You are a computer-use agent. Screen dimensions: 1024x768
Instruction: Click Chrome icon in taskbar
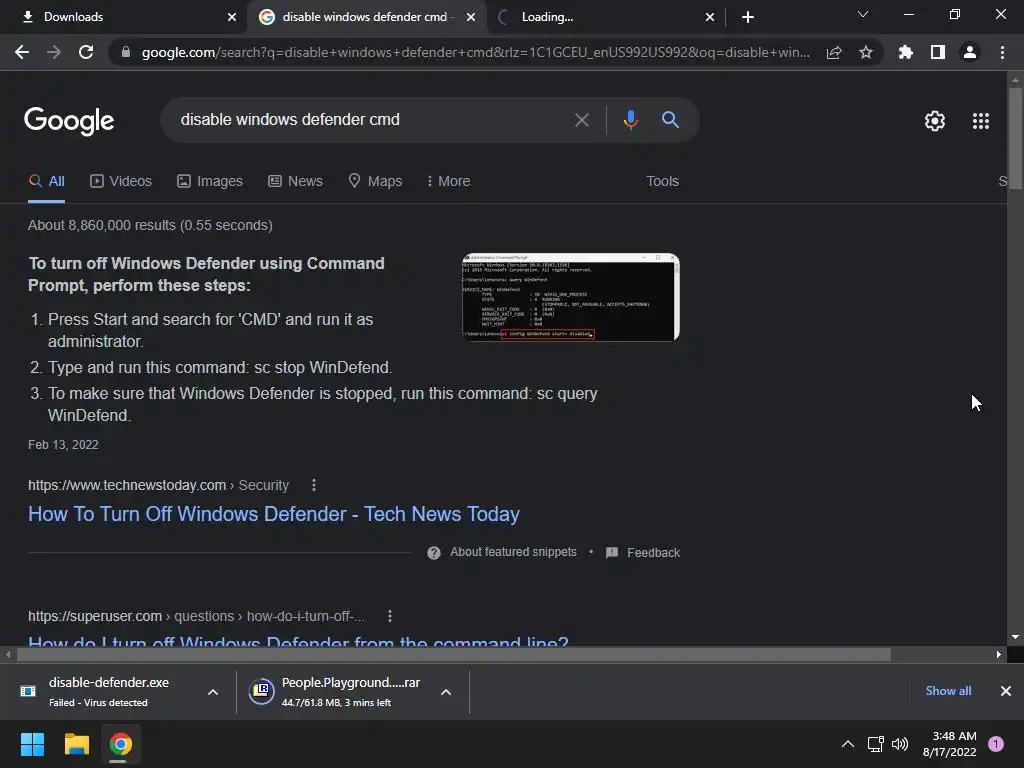[x=120, y=744]
